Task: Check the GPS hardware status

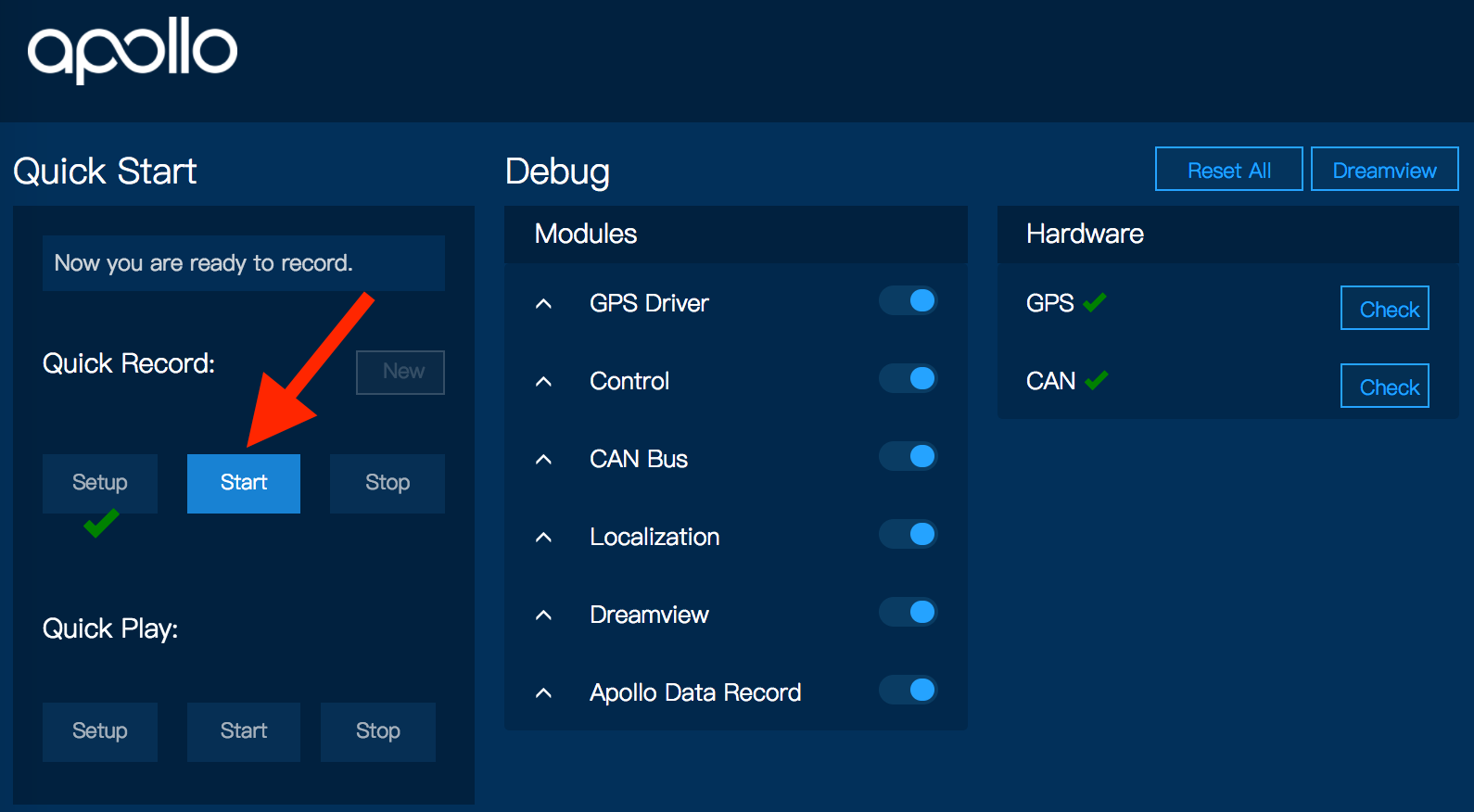Action: click(x=1384, y=309)
